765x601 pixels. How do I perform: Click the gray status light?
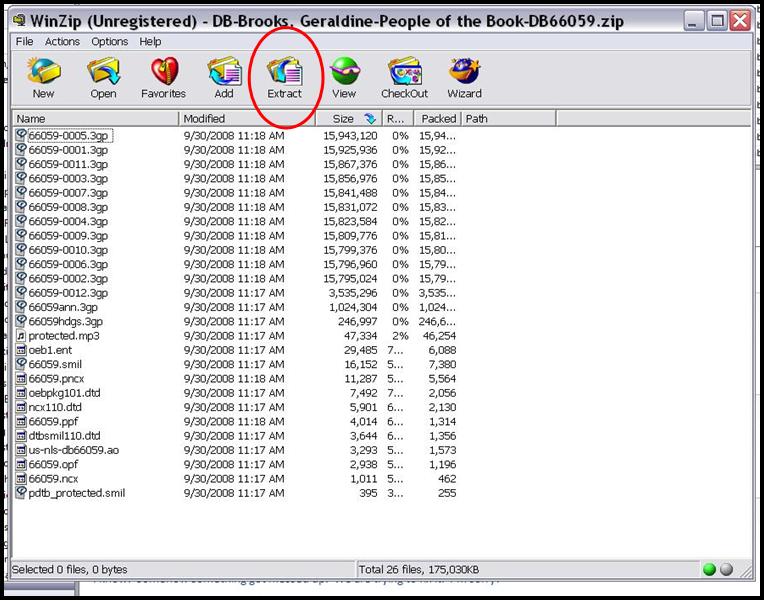click(x=726, y=569)
